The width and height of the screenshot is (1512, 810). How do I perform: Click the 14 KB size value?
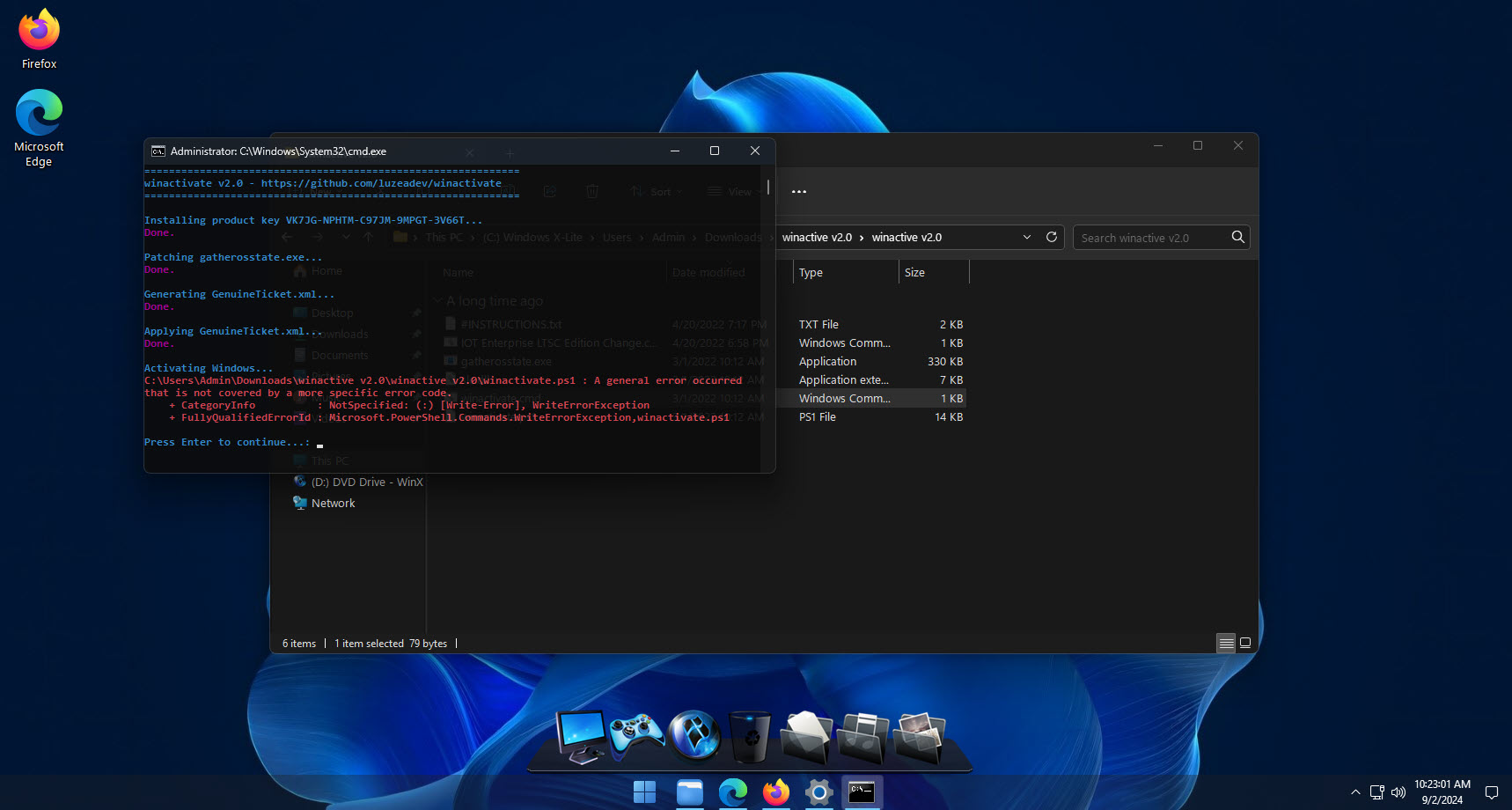point(949,417)
